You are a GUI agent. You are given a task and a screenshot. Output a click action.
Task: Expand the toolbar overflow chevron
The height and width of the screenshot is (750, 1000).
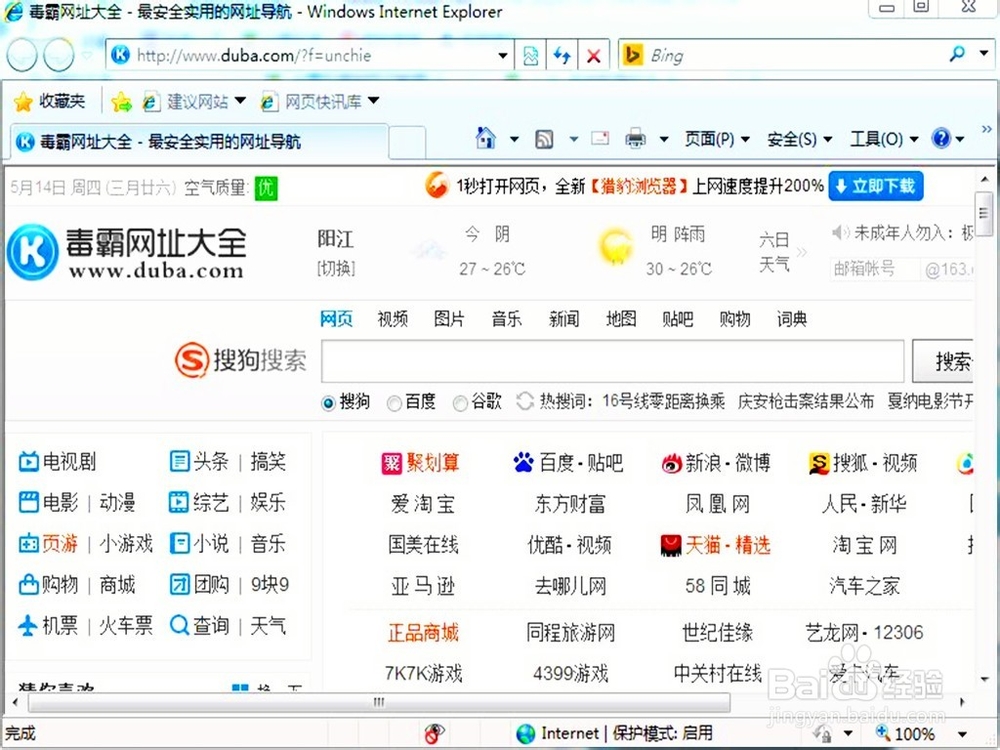[987, 129]
